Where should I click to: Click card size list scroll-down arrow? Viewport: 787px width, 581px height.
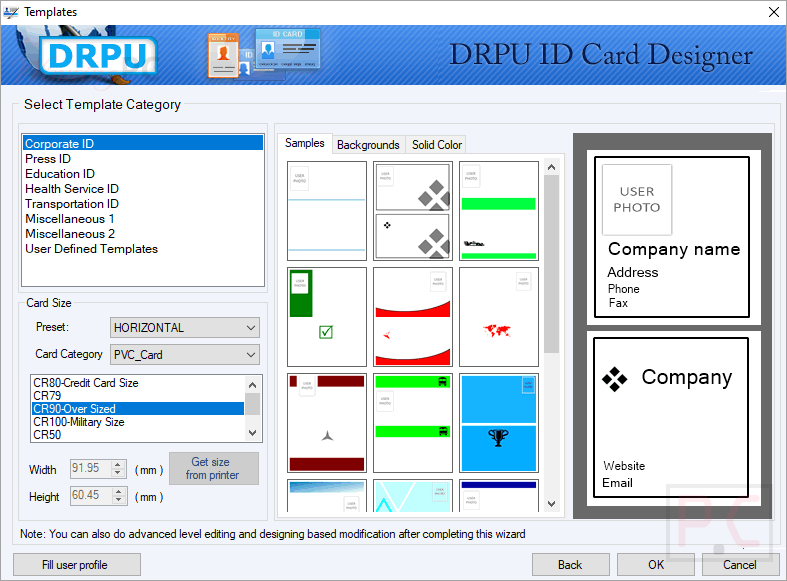(252, 432)
